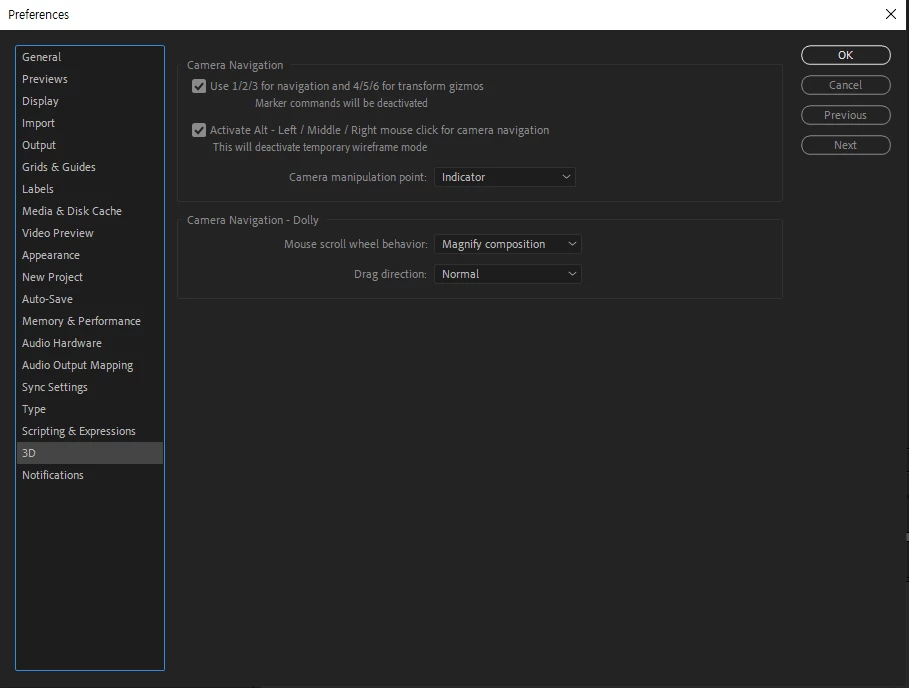909x688 pixels.
Task: Go to Next preferences page
Action: [845, 145]
